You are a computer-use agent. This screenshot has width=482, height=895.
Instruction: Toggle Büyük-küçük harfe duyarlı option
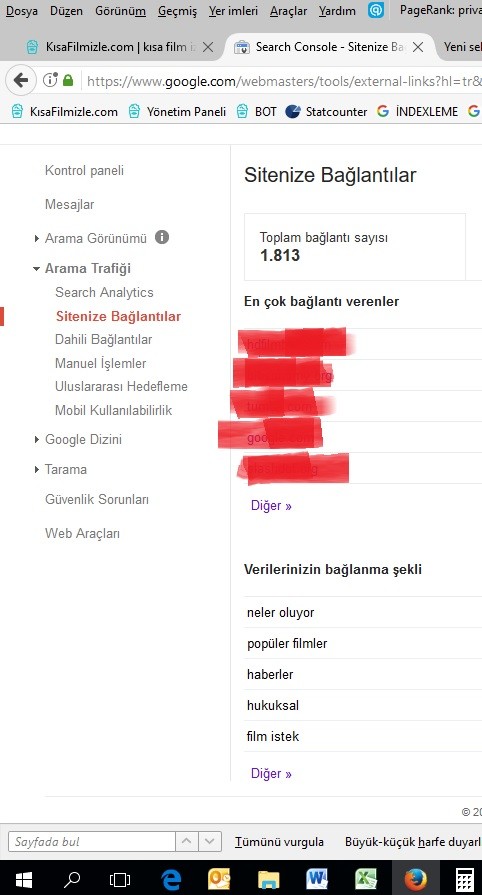[x=413, y=841]
